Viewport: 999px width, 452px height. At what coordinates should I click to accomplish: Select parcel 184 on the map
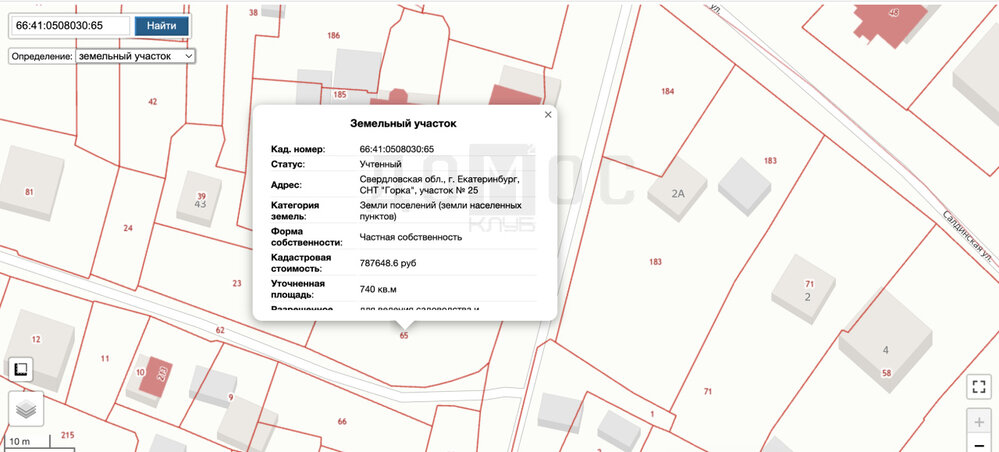coord(667,91)
